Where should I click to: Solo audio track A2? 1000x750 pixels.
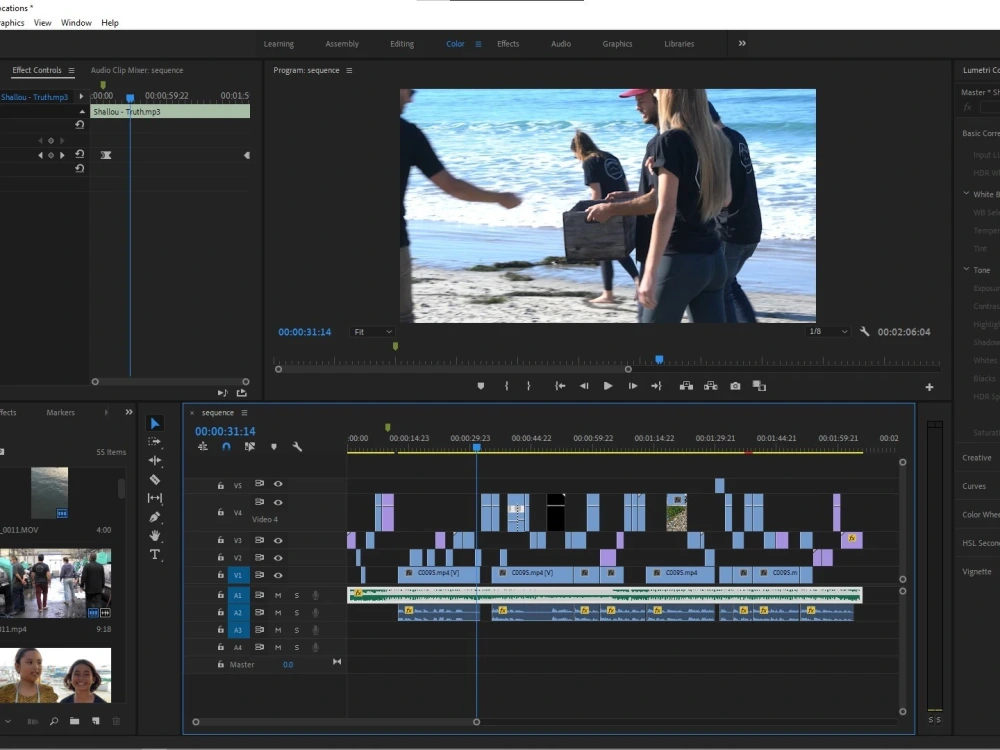point(297,613)
